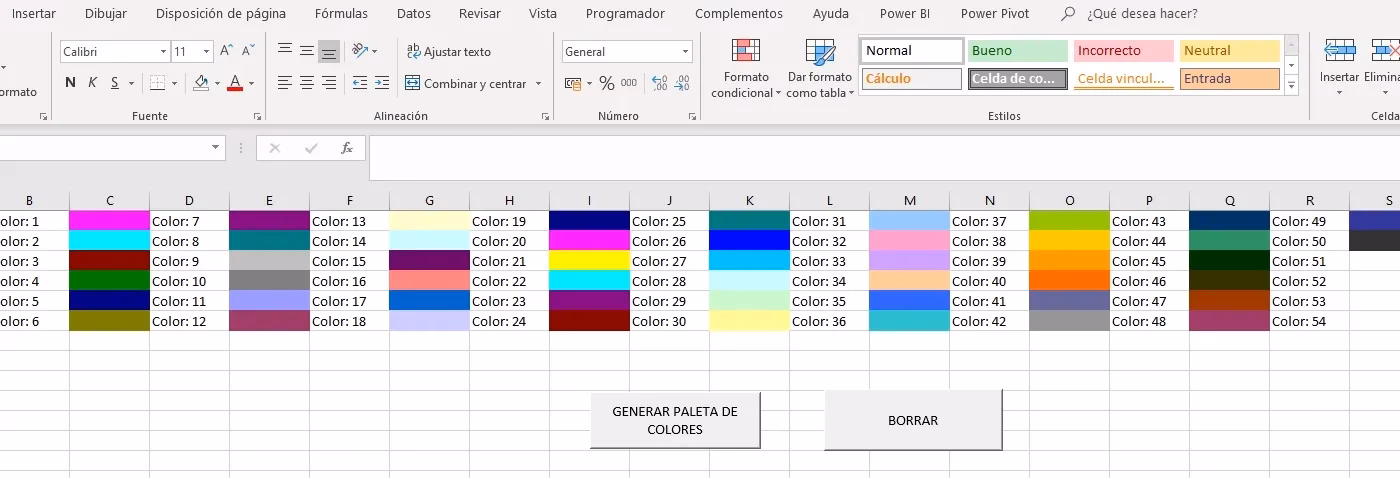The height and width of the screenshot is (478, 1400).
Task: Open the Disposición de página tab
Action: pyautogui.click(x=221, y=14)
